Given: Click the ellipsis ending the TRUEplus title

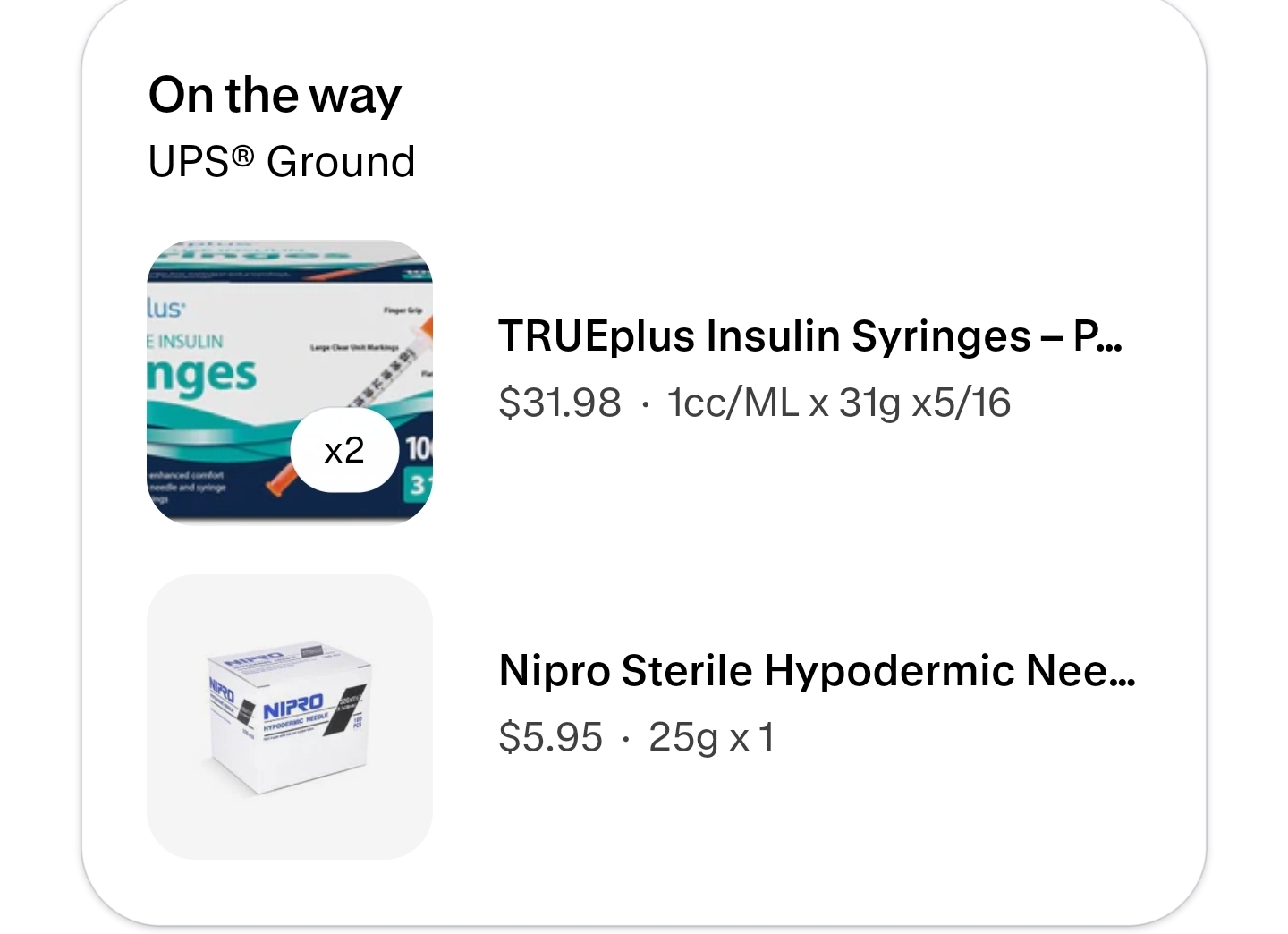Looking at the screenshot, I should 1111,336.
